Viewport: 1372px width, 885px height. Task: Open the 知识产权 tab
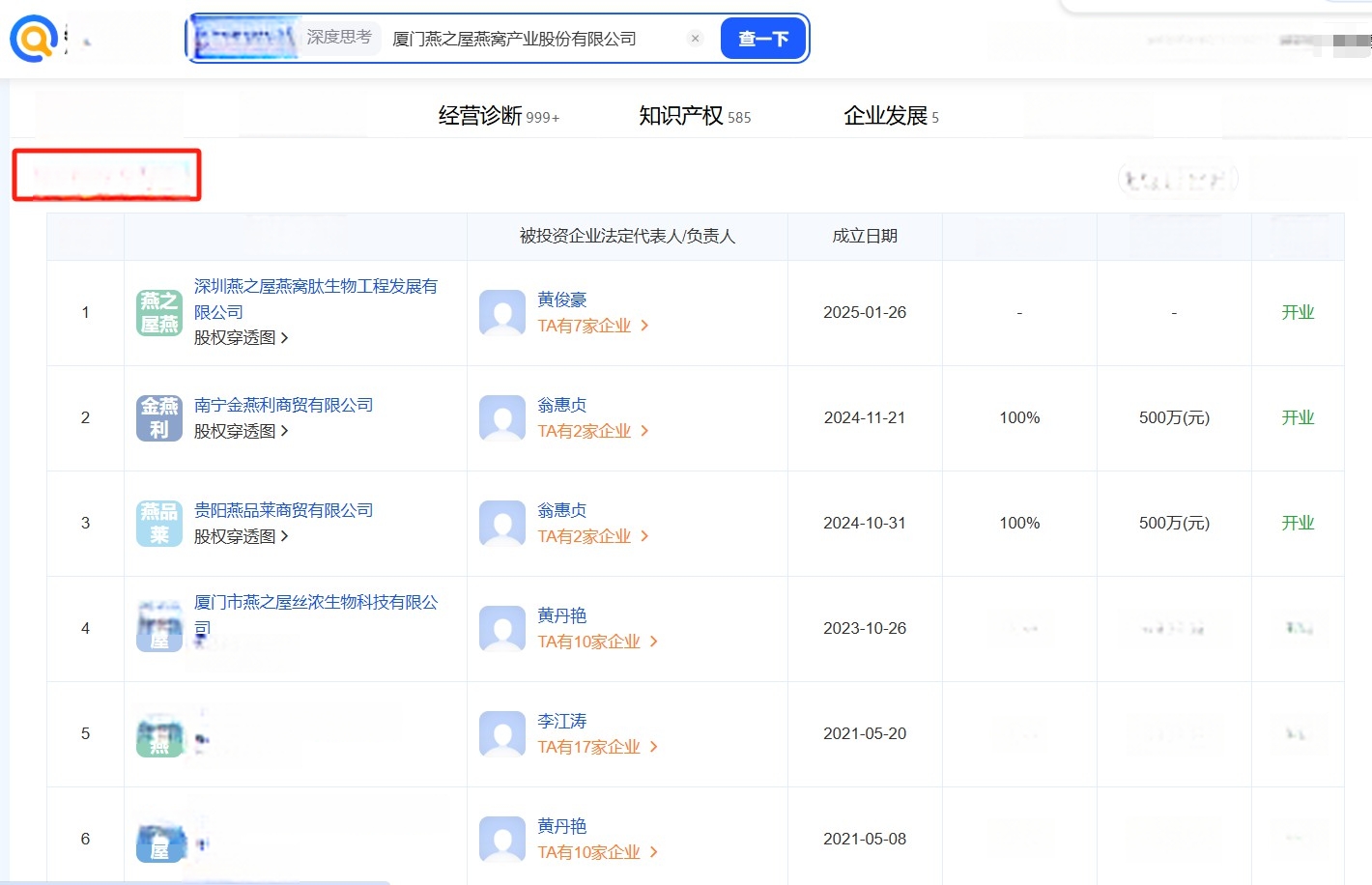point(695,116)
